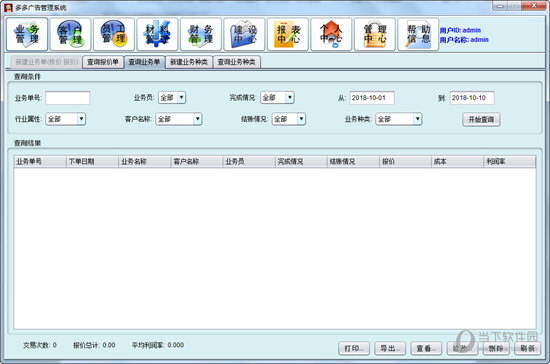Click the end date field 2018-10-10
The height and width of the screenshot is (364, 550).
click(x=472, y=98)
